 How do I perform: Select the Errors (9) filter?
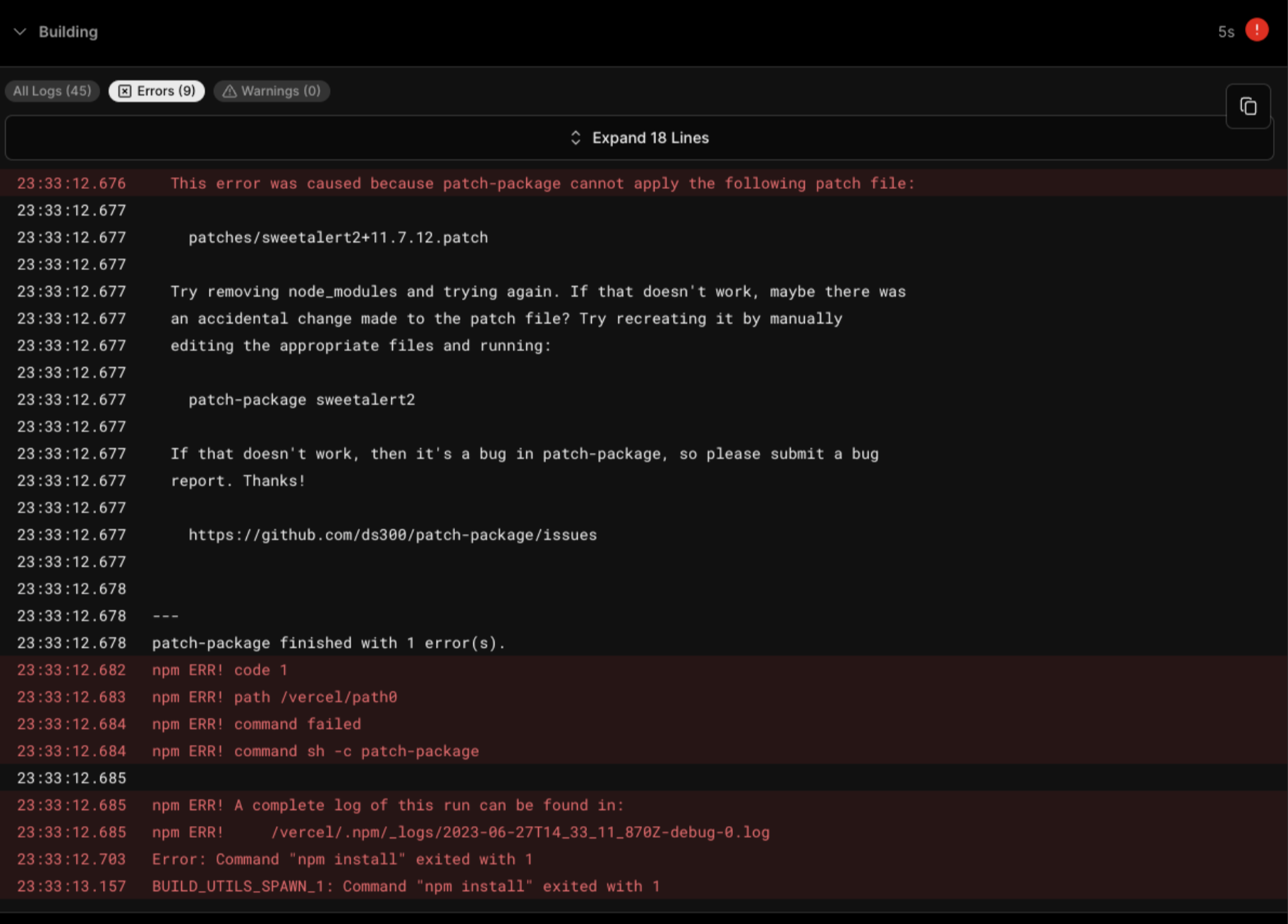coord(156,91)
